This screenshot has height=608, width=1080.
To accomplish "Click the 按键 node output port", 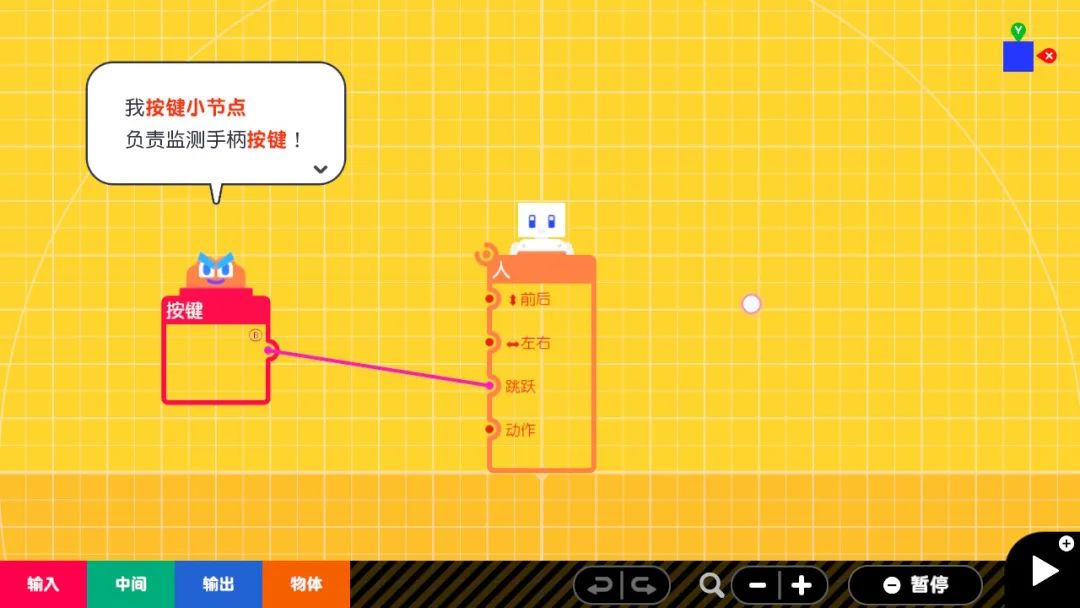I will (271, 350).
